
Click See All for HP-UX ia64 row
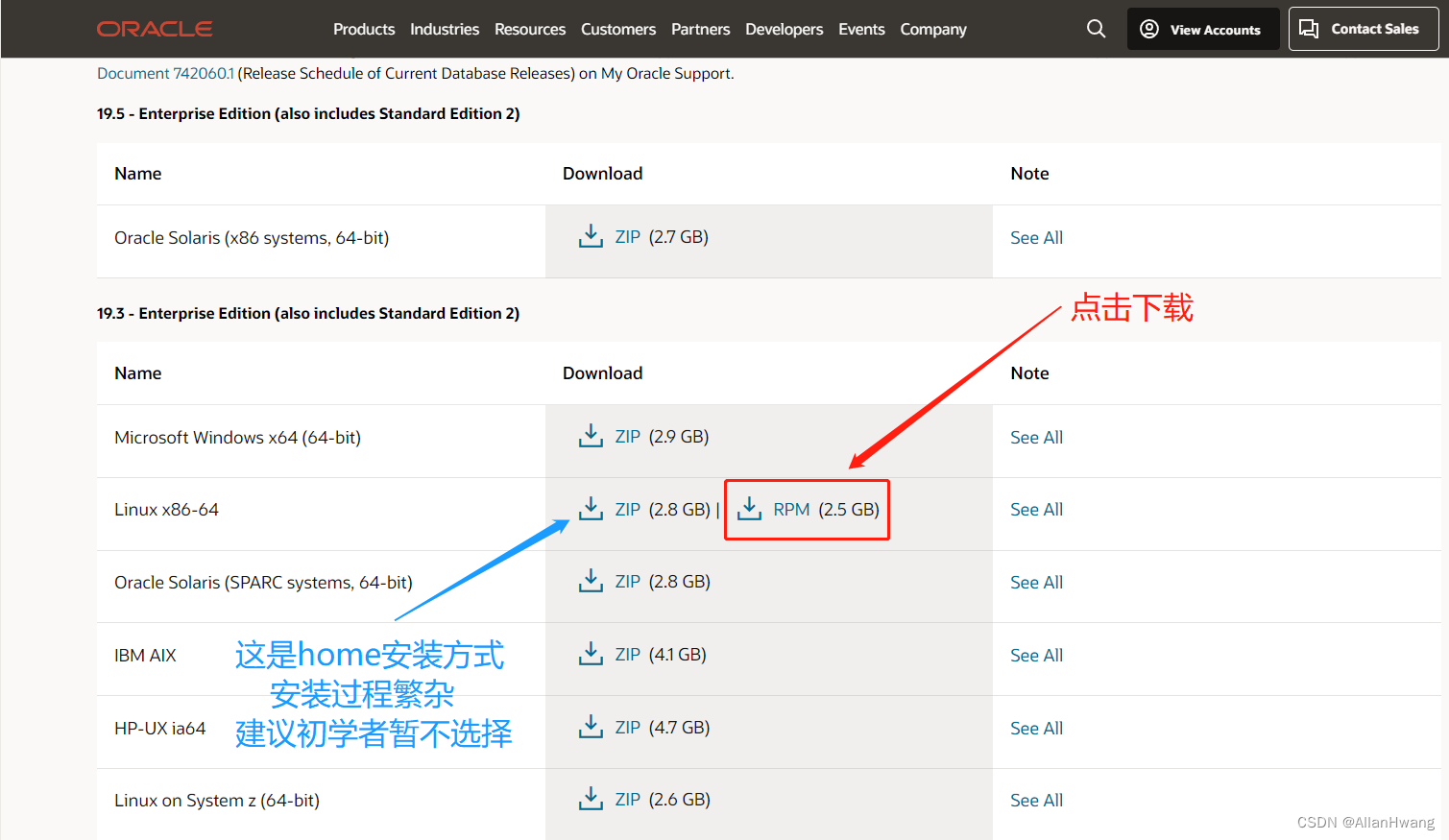click(x=1036, y=728)
